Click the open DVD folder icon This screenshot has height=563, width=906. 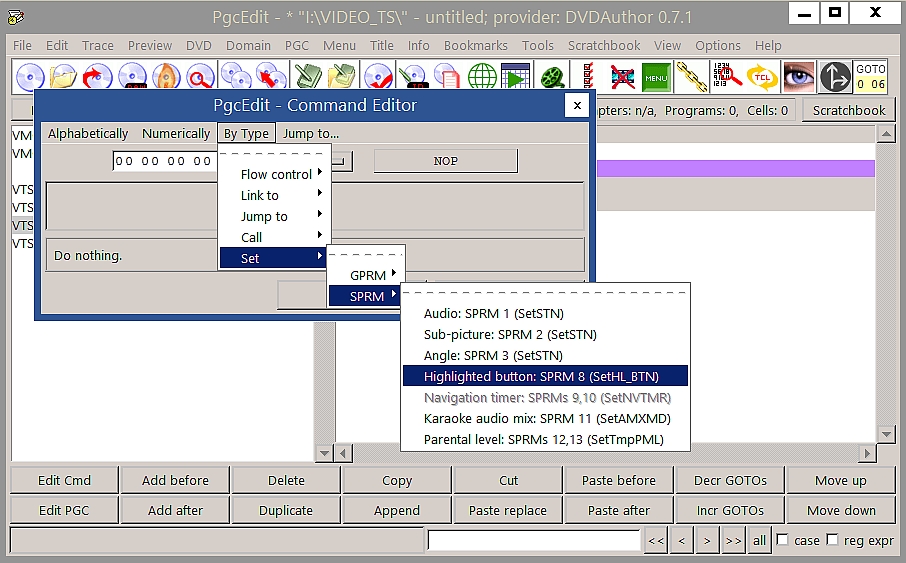tap(64, 77)
